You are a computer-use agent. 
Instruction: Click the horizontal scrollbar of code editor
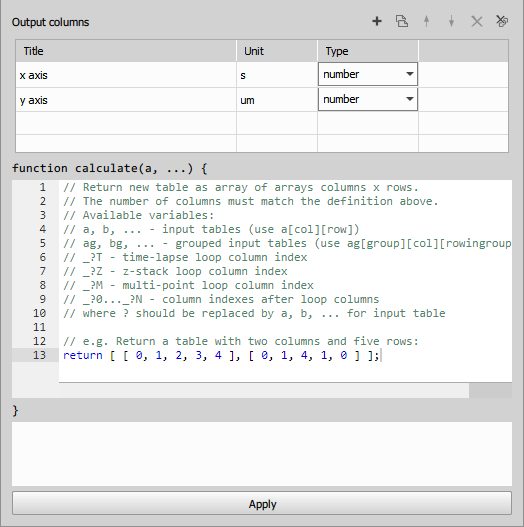click(264, 390)
